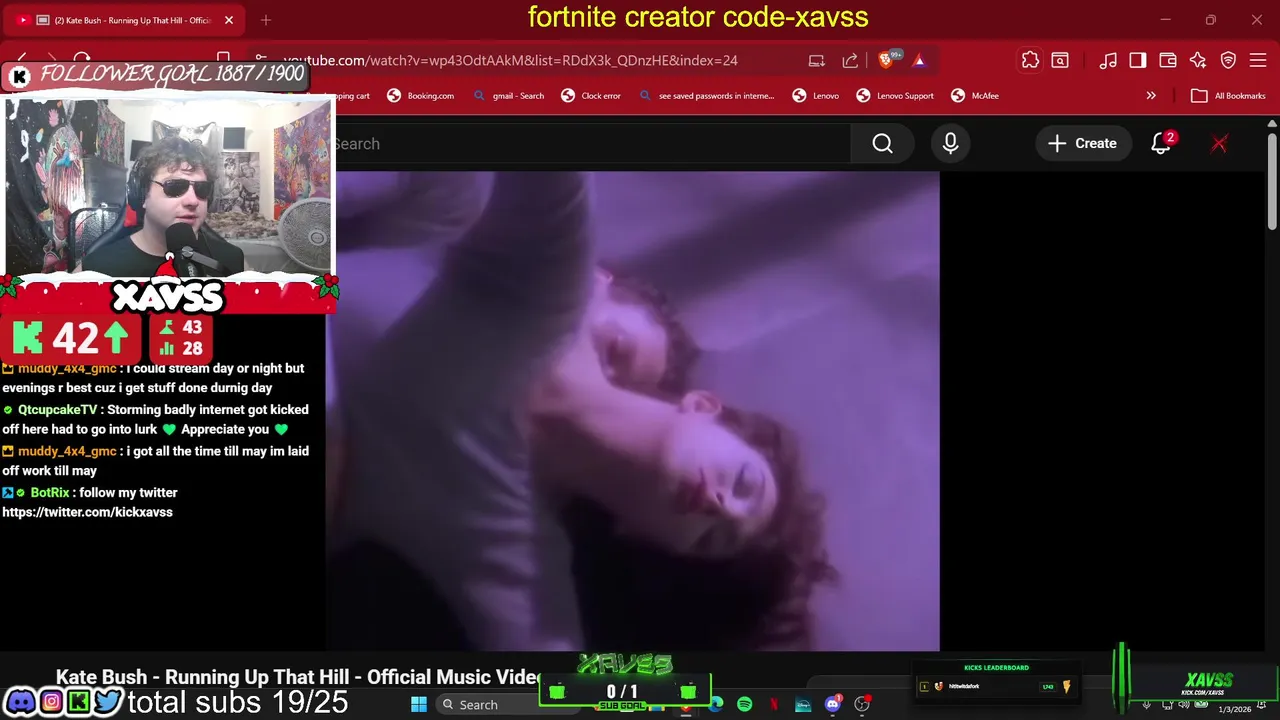The height and width of the screenshot is (720, 1280).
Task: Open the saved passwords bookmark
Action: tap(706, 96)
